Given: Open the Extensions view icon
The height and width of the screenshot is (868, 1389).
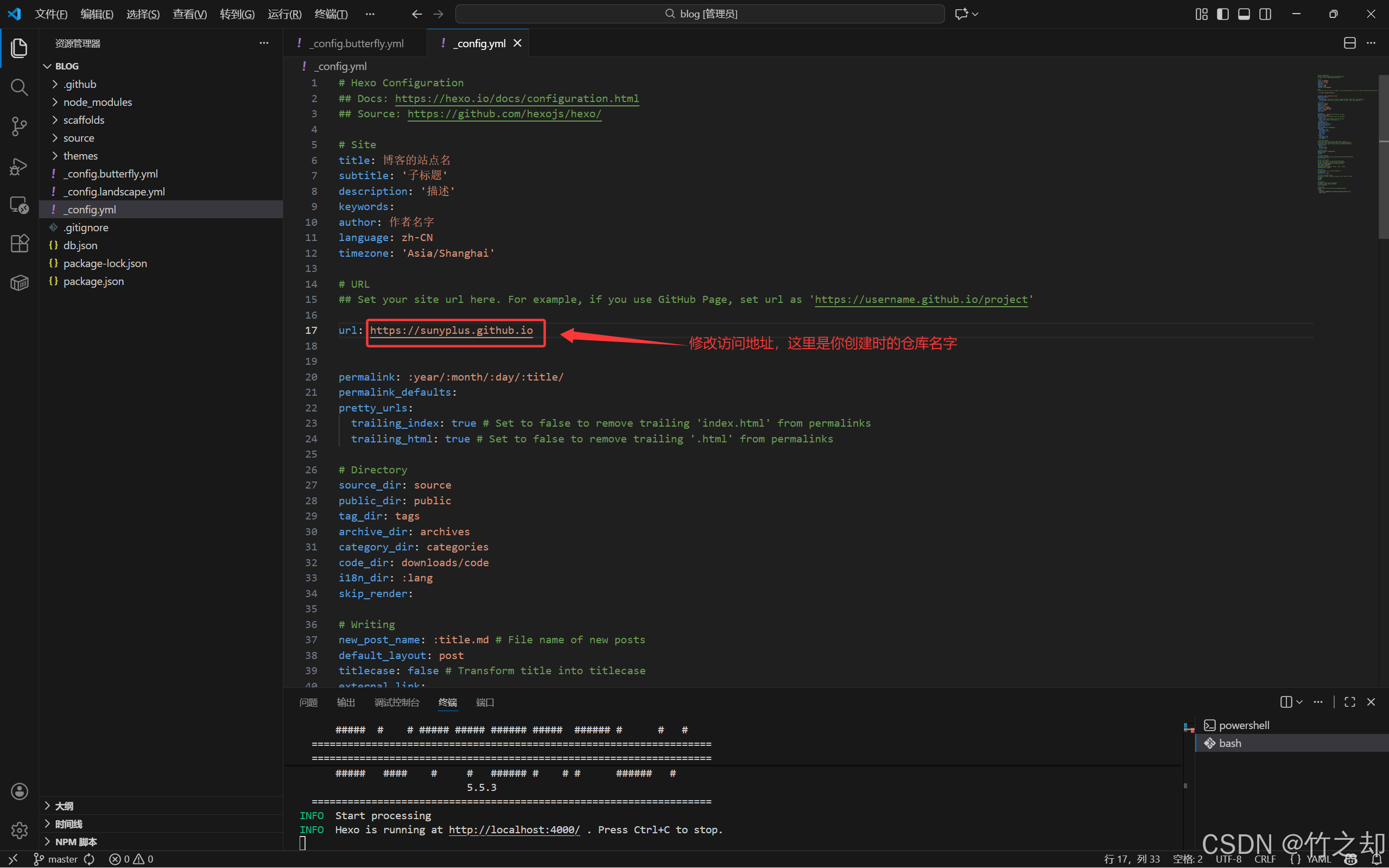Looking at the screenshot, I should click(19, 243).
